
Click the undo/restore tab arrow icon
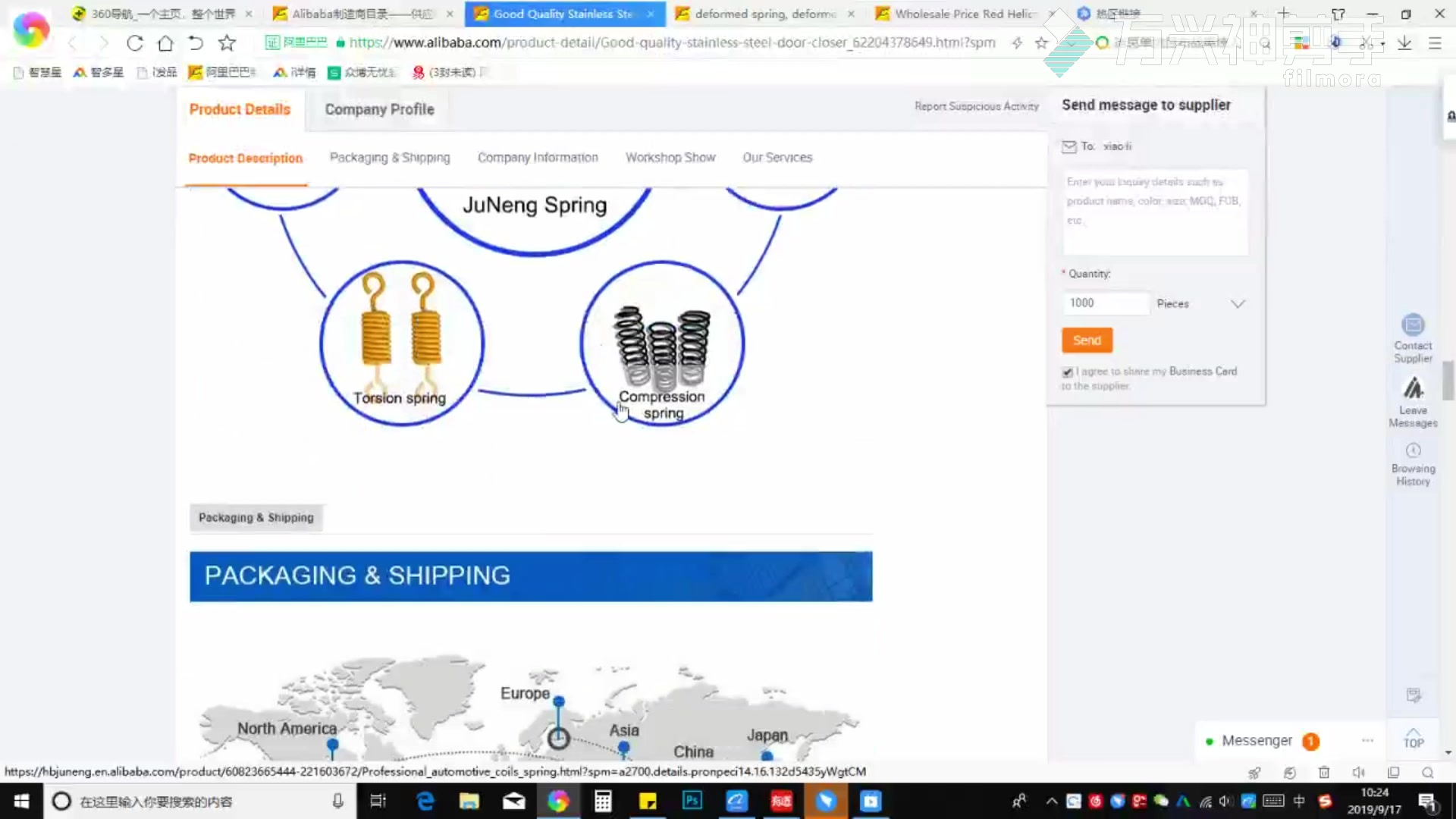[x=196, y=43]
